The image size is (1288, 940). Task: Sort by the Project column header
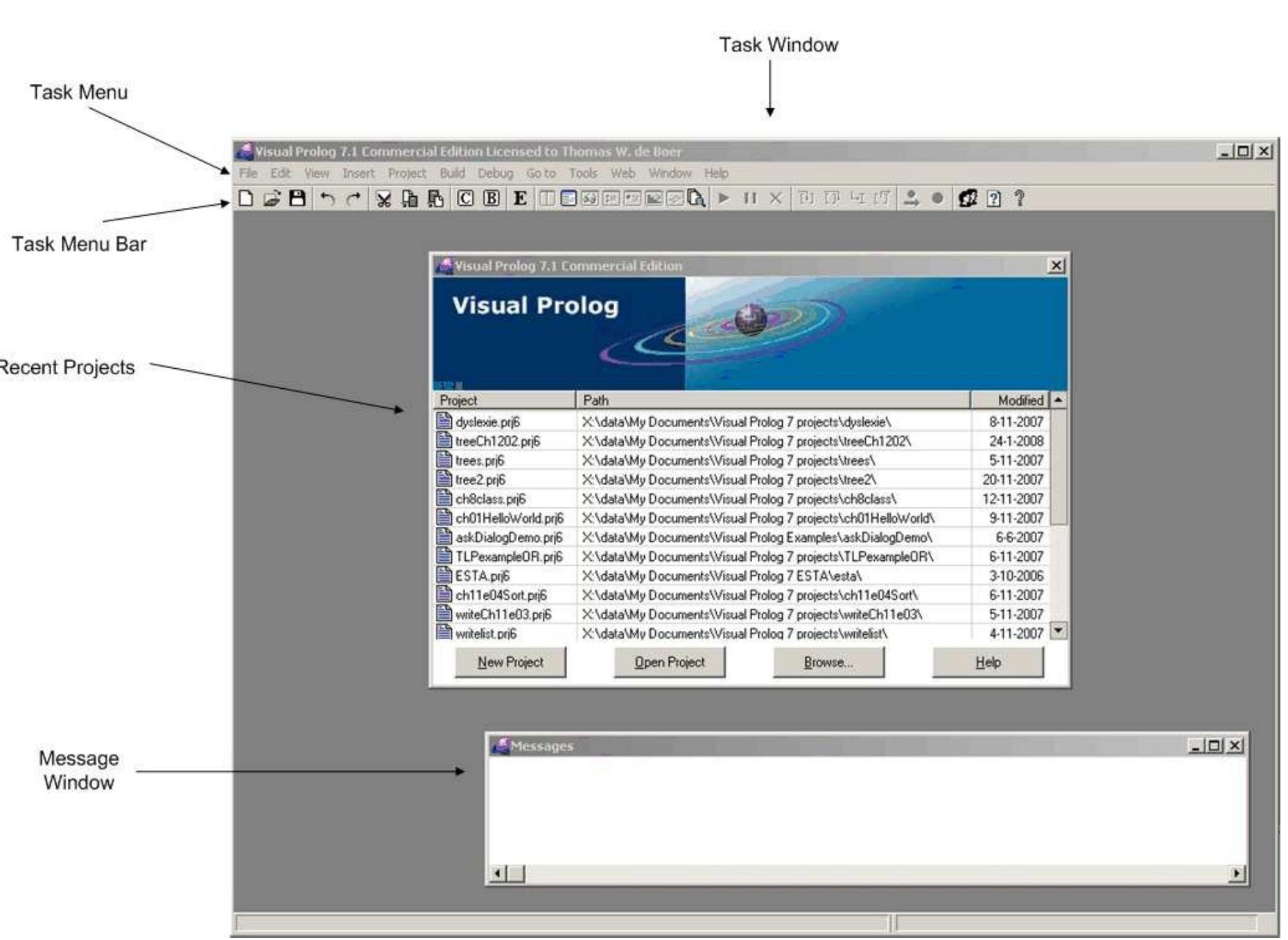point(505,400)
